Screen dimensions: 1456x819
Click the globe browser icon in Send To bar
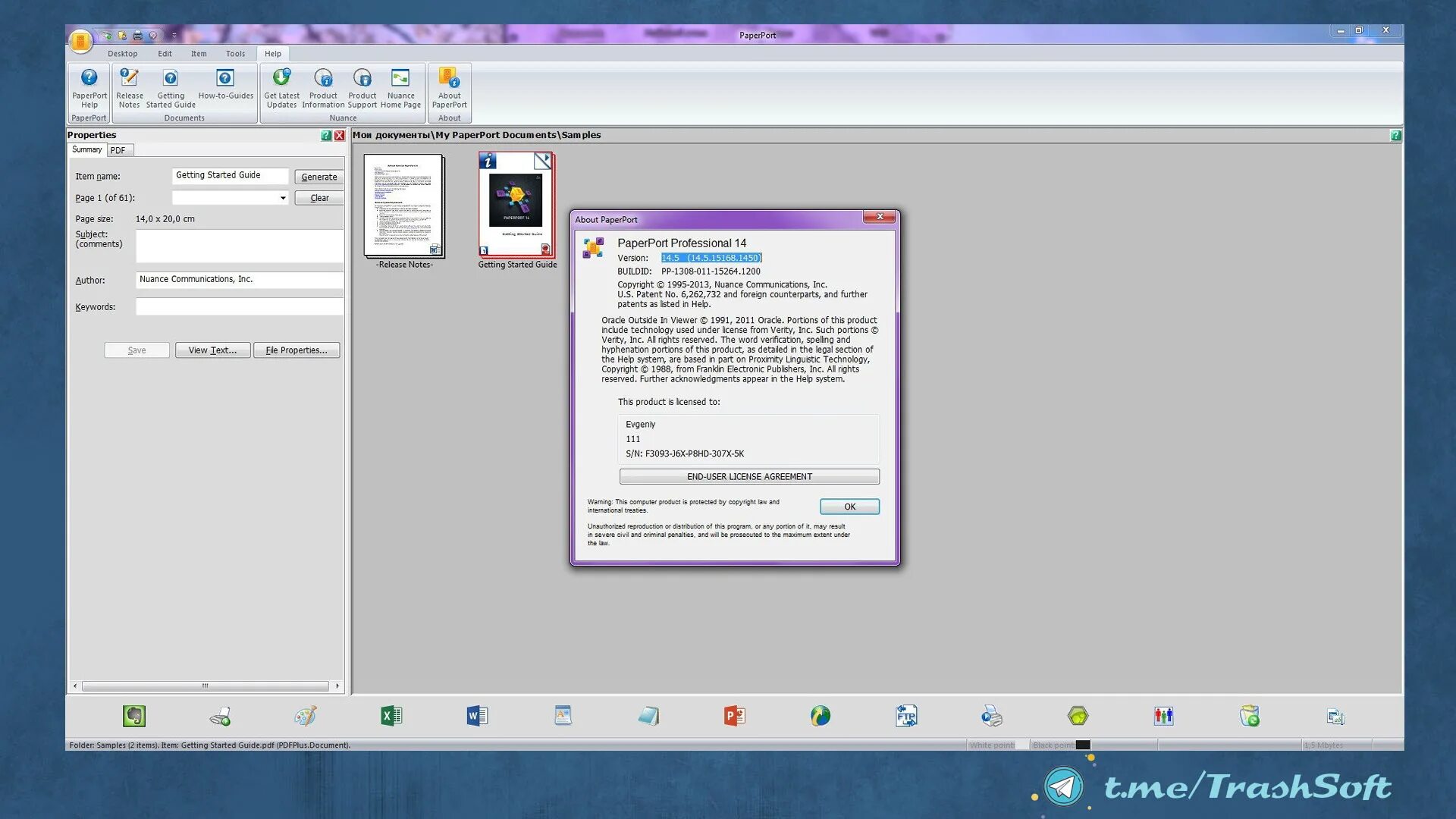pos(820,716)
